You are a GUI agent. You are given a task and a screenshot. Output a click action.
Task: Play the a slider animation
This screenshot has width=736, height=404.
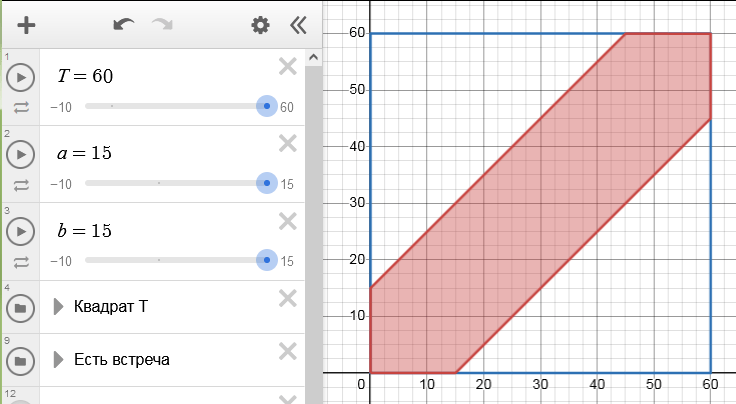(x=20, y=154)
